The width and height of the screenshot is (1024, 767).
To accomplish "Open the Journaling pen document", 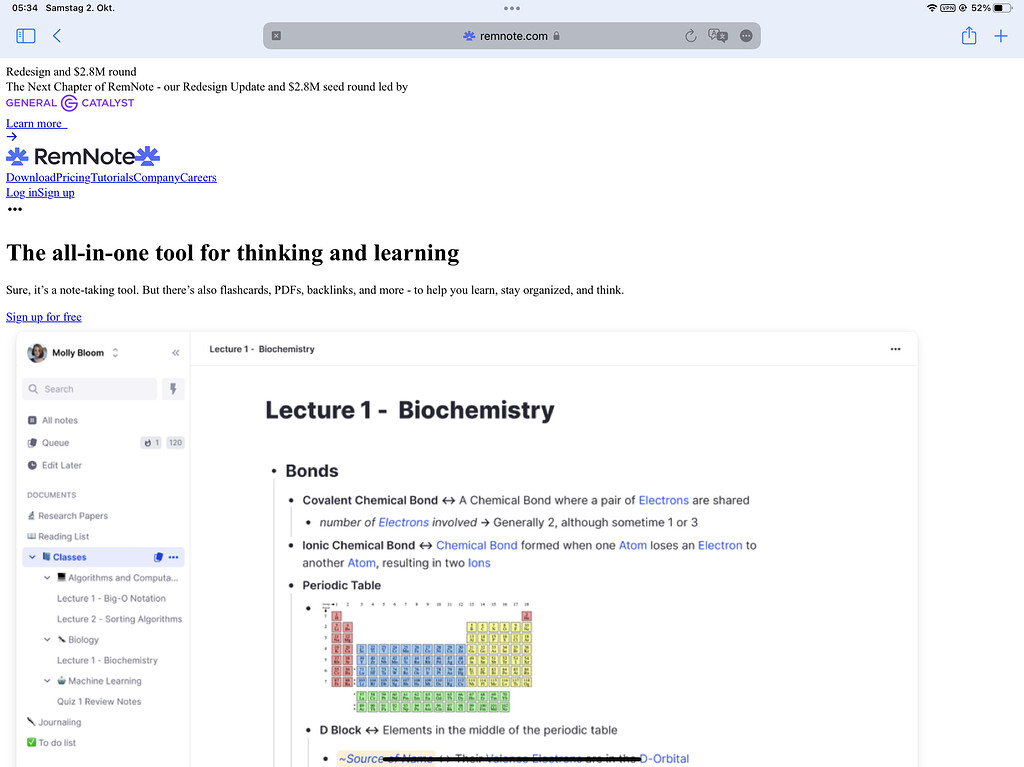I will click(x=34, y=721).
